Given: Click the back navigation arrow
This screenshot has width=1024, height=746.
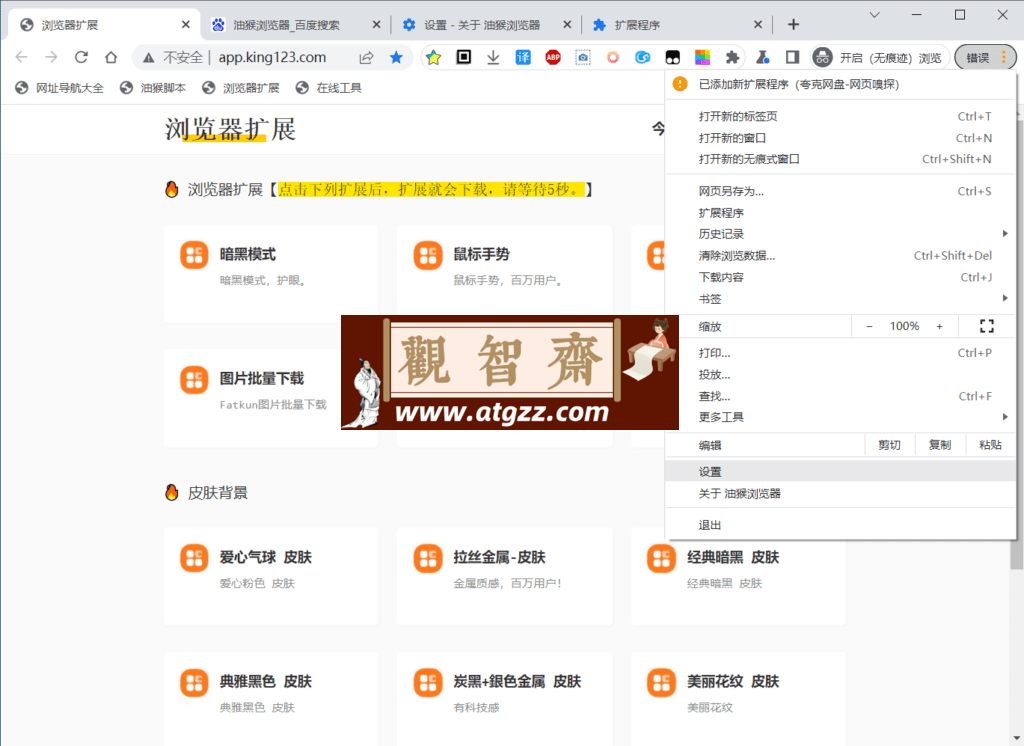Looking at the screenshot, I should 22,57.
